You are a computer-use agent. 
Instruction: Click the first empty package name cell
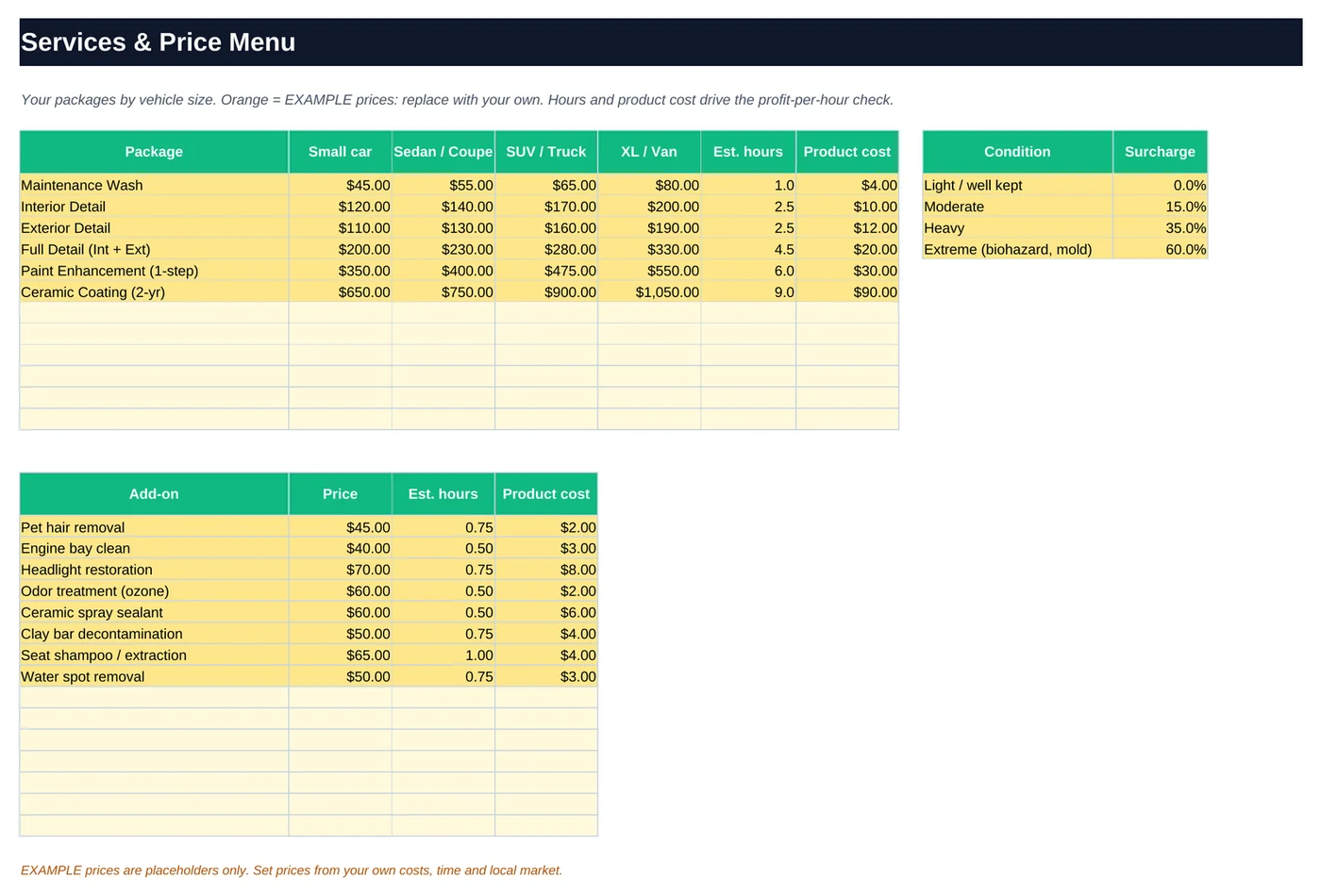click(x=154, y=313)
